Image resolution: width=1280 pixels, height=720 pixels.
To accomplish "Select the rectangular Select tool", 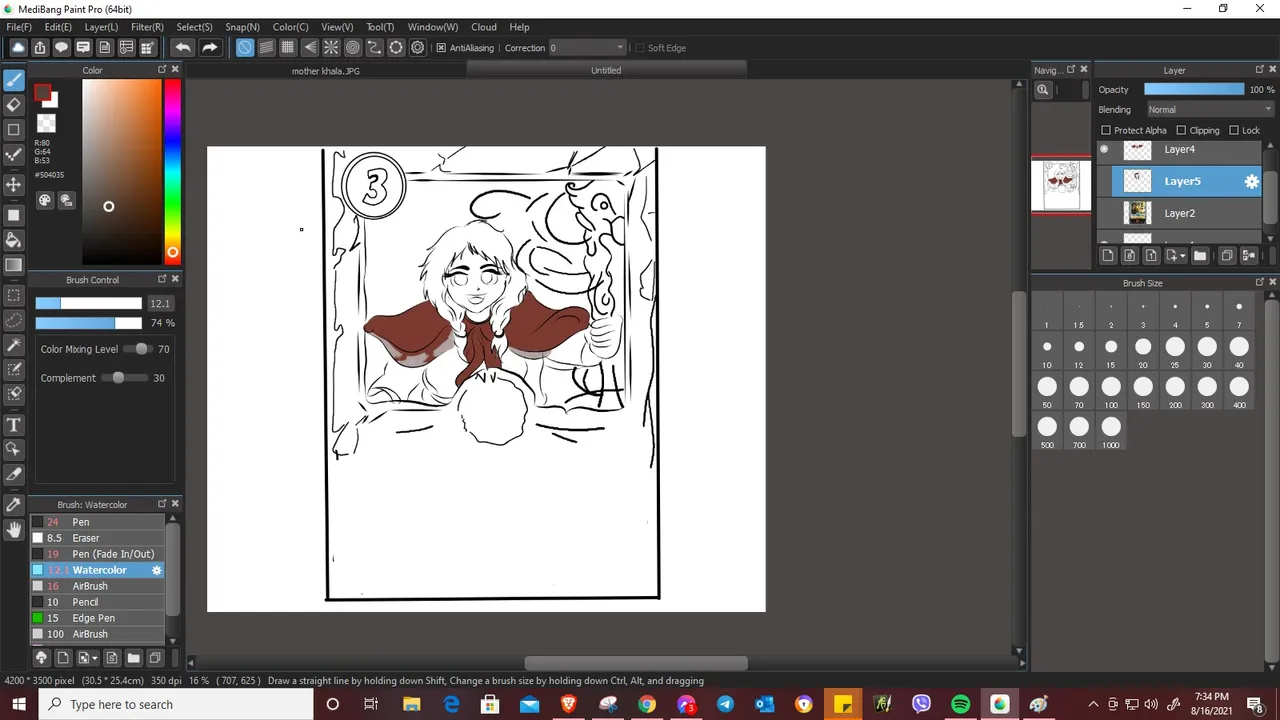I will pos(14,296).
